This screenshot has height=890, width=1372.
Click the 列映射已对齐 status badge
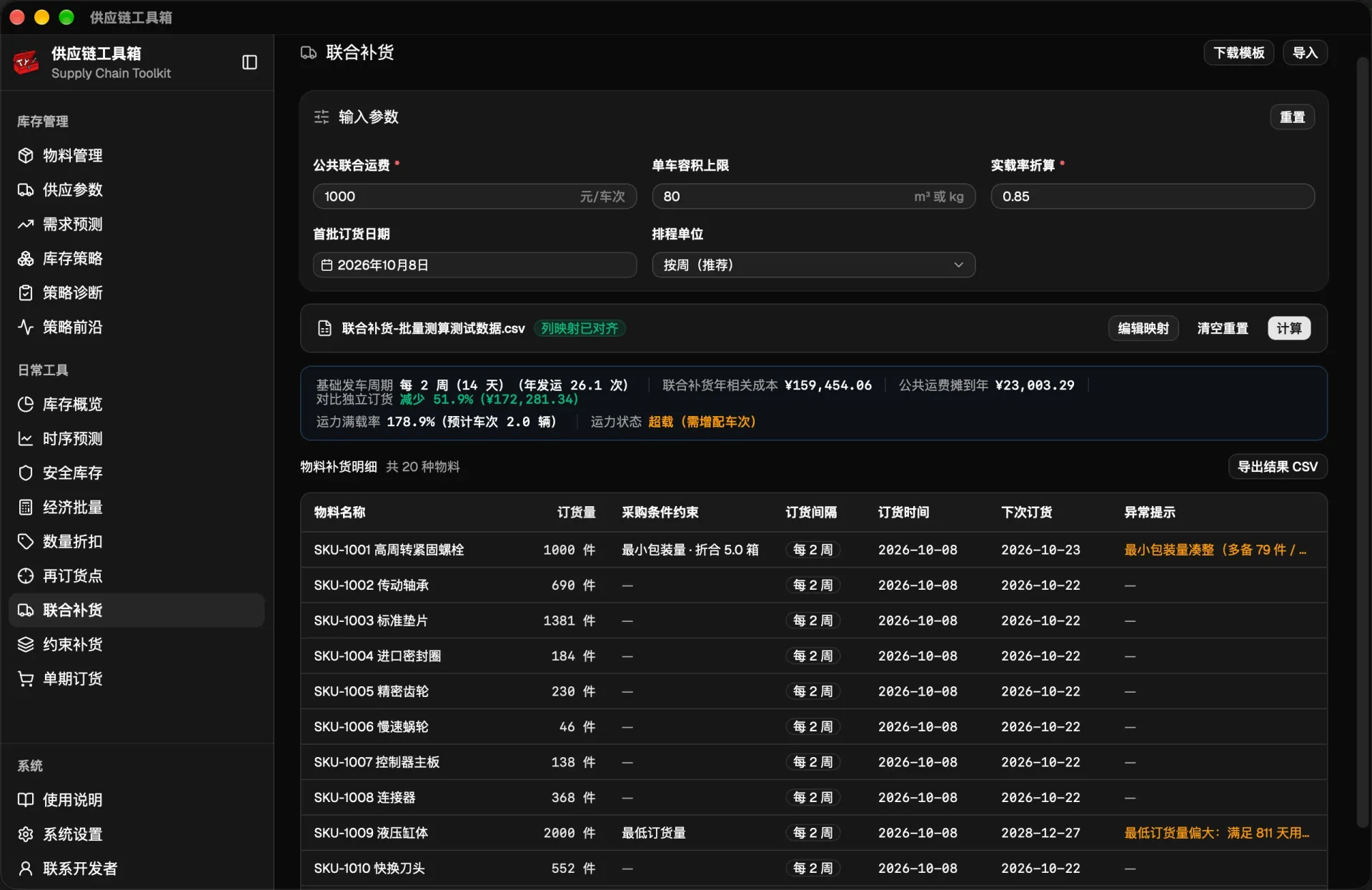pyautogui.click(x=580, y=328)
